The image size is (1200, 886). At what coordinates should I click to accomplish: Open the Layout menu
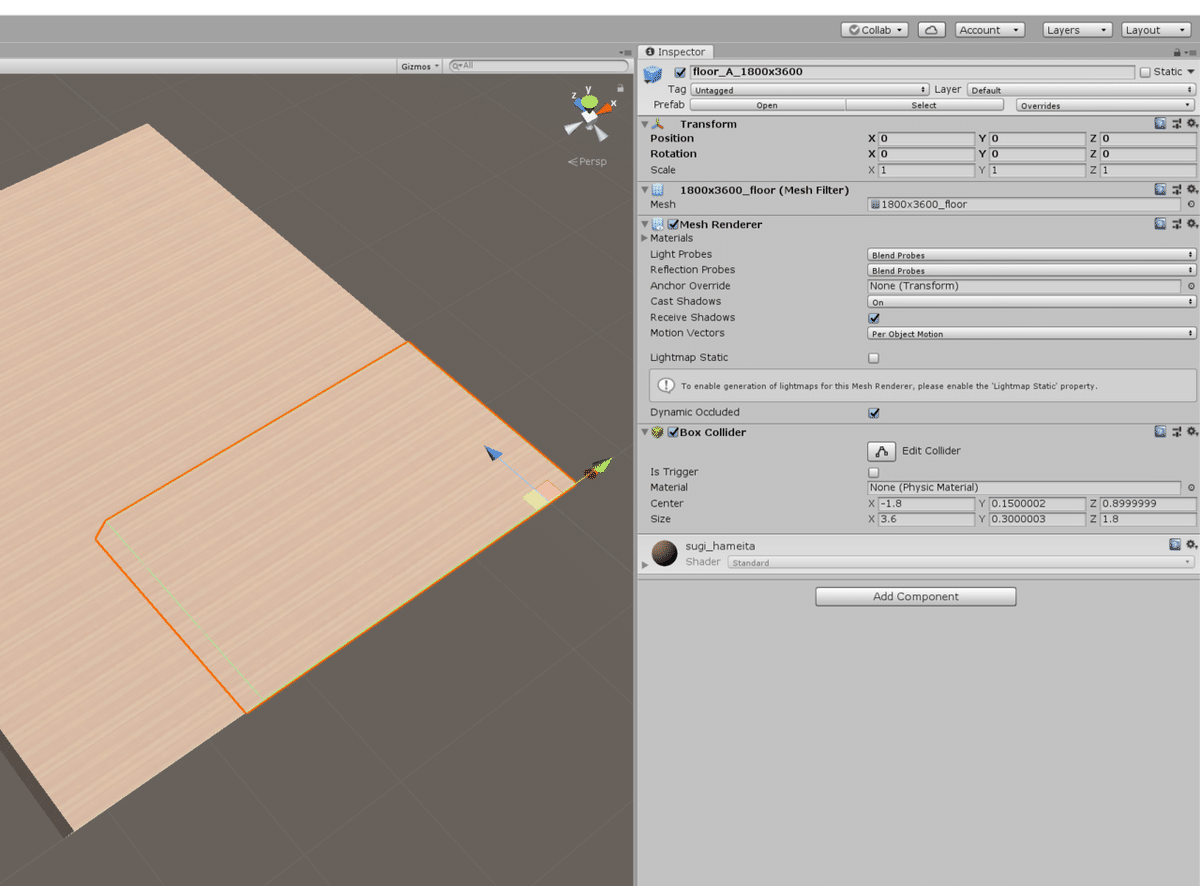[x=1156, y=30]
